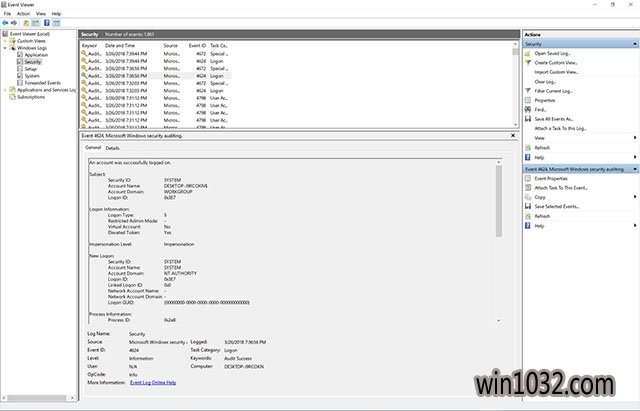This screenshot has width=640, height=411.
Task: Click the Open Saved Log folder icon
Action: tap(528, 53)
